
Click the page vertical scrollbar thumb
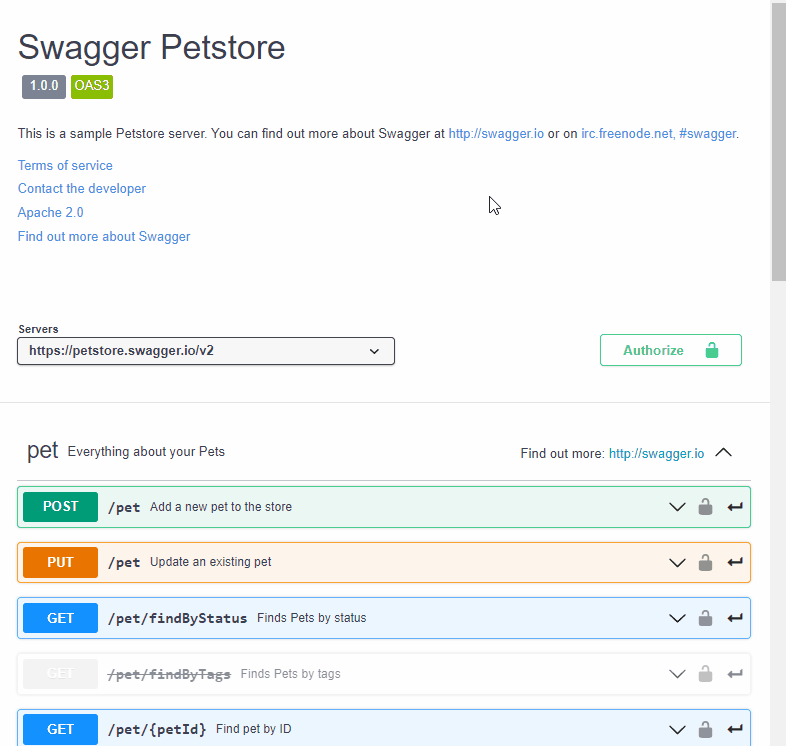778,140
